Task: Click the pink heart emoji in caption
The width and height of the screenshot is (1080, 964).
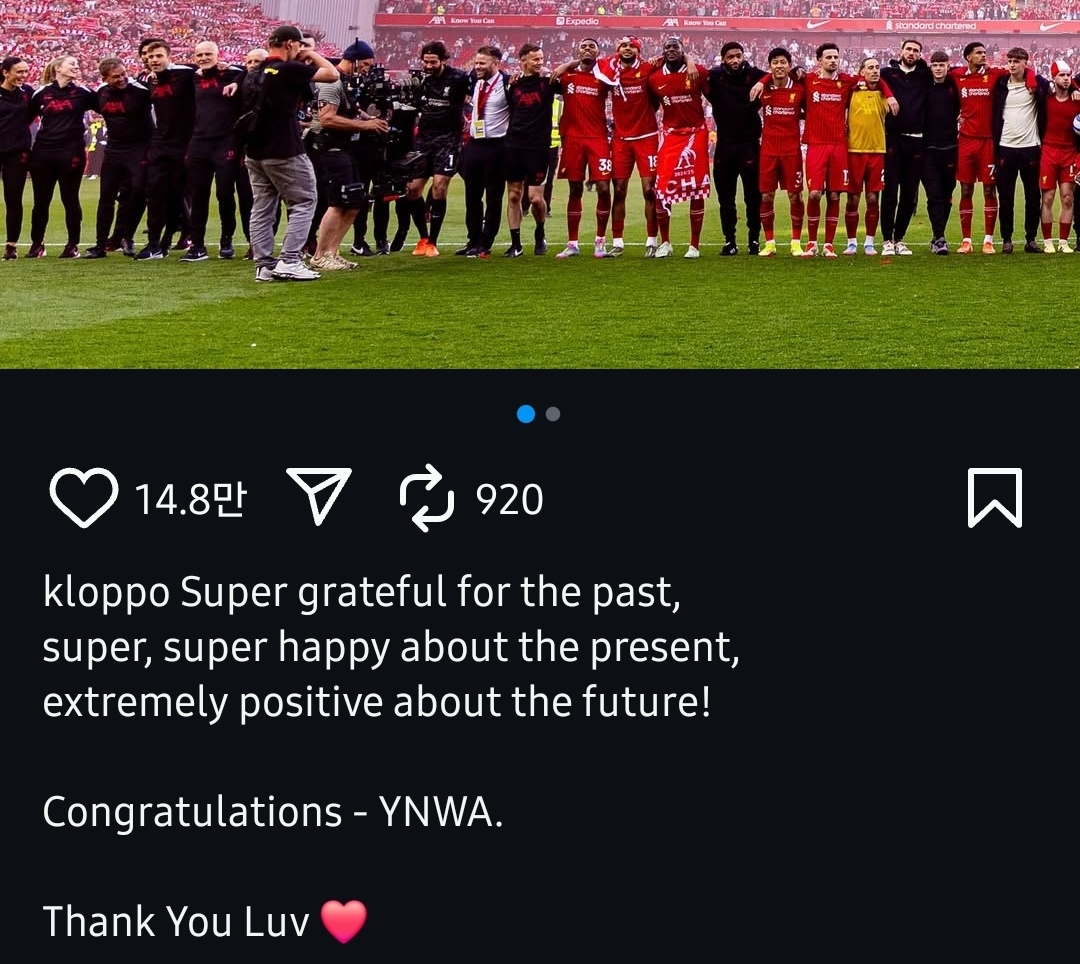Action: (344, 921)
